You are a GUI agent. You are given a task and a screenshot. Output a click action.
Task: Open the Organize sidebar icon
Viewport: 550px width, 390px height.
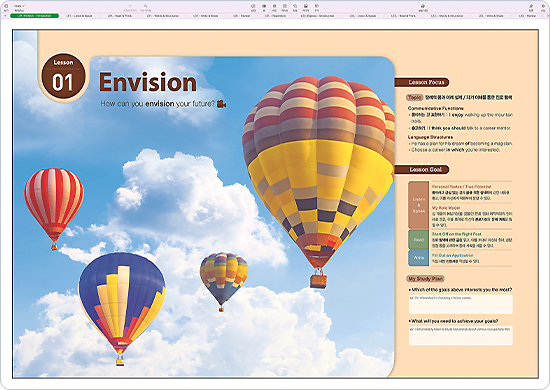pos(543,6)
